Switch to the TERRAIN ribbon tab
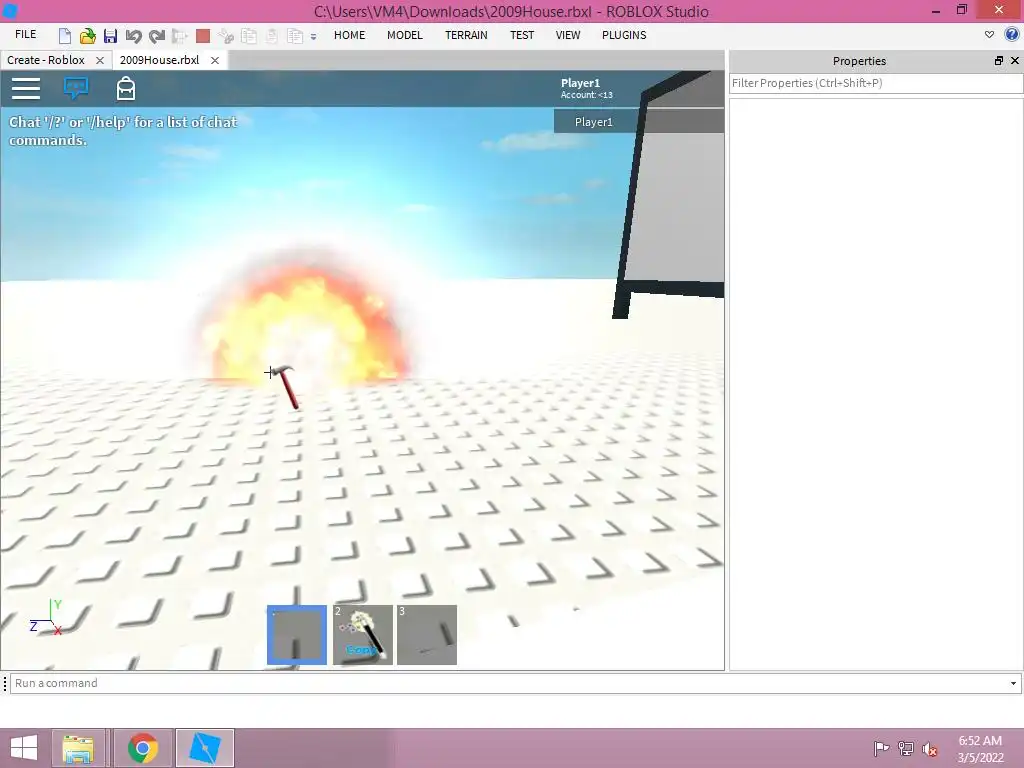This screenshot has width=1024, height=768. (466, 35)
